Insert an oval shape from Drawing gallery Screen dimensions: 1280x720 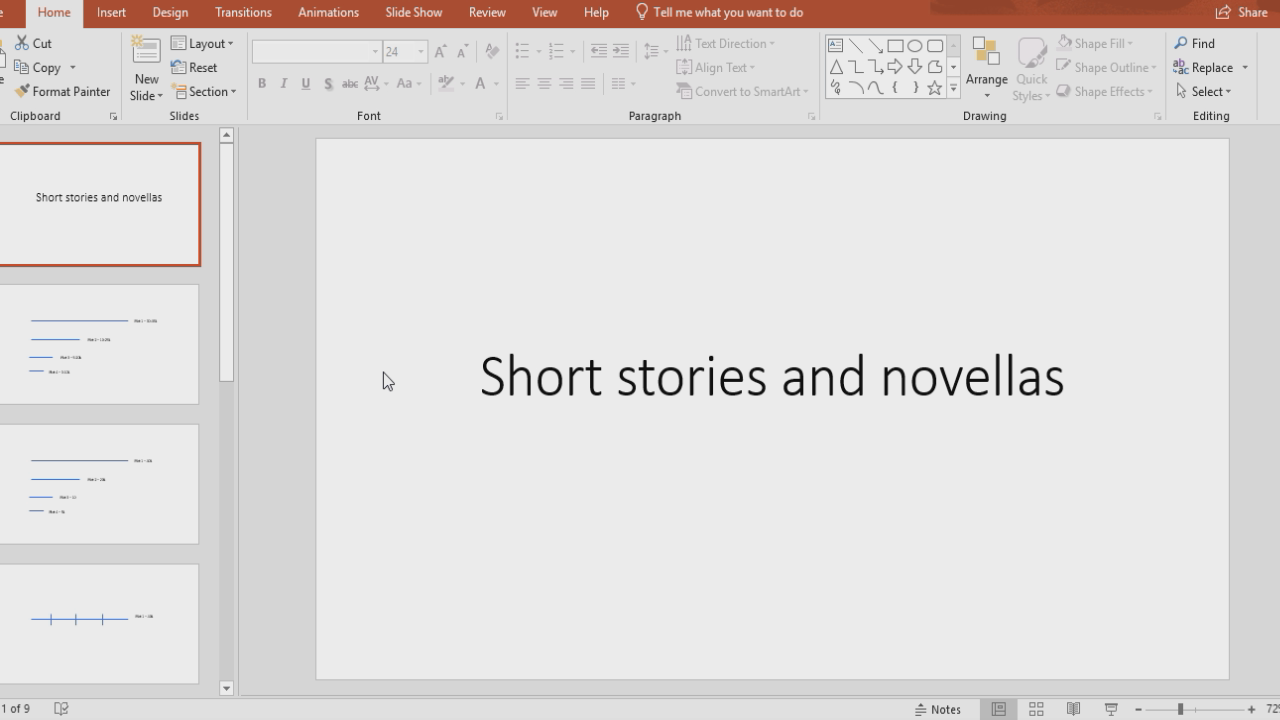(x=913, y=44)
